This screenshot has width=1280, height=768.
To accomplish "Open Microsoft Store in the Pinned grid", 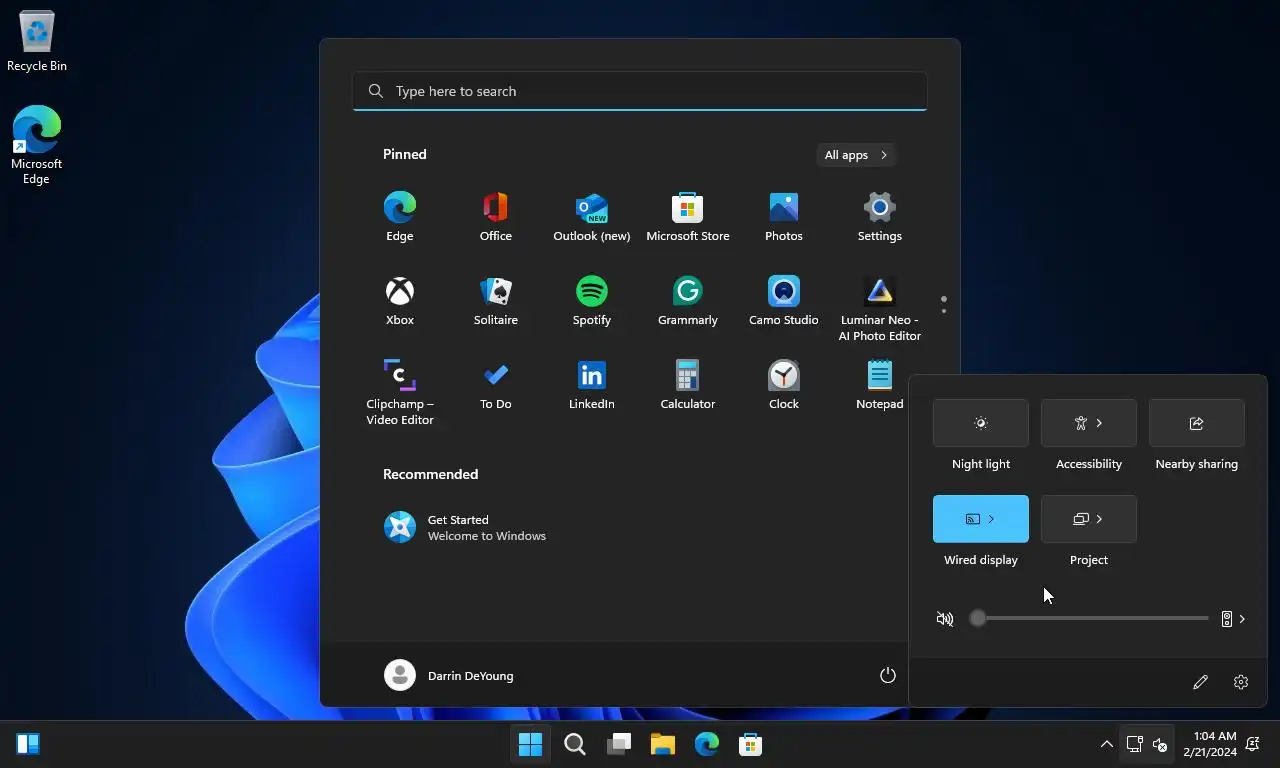I will 687,216.
